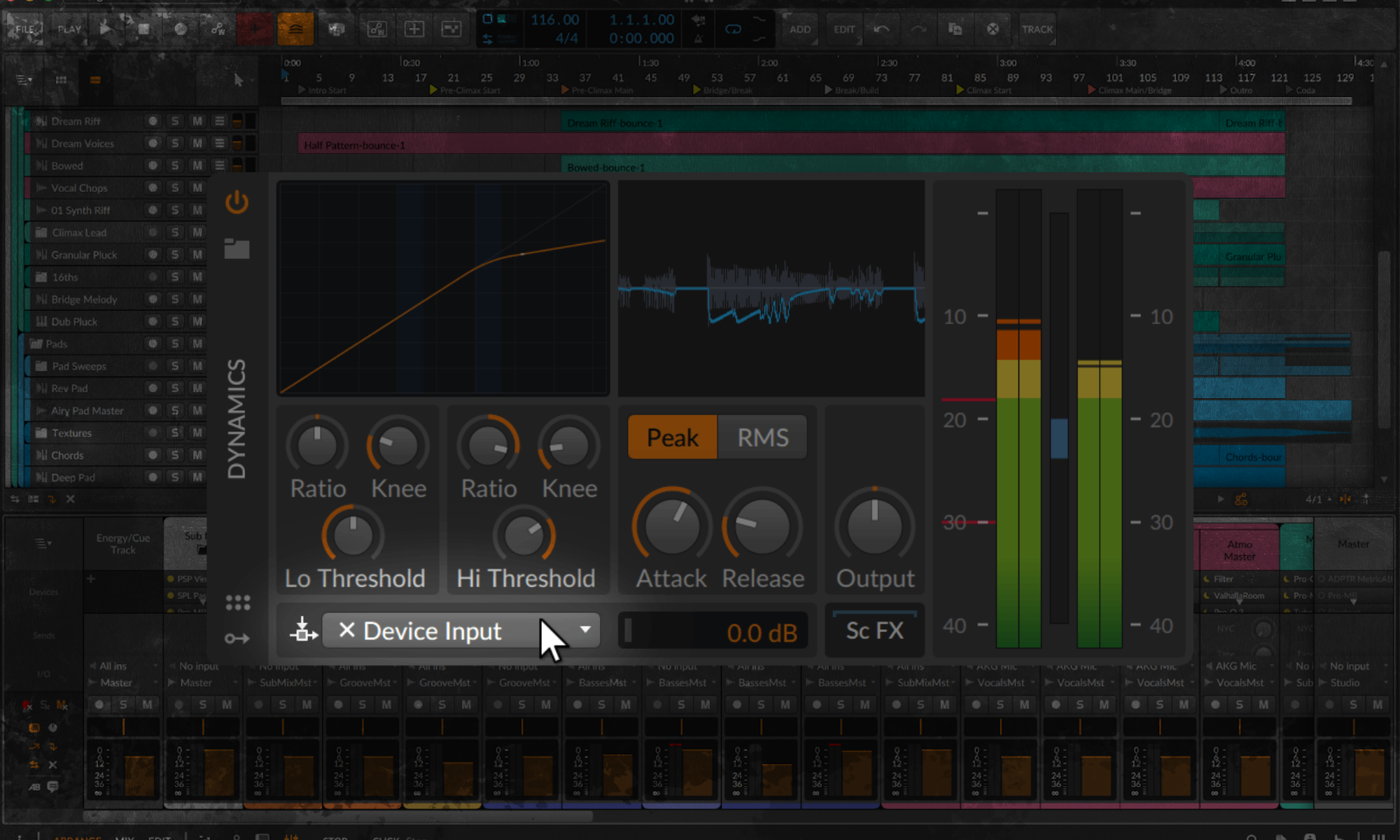Click the arrow routing icon on the Dynamics panel
This screenshot has width=1400, height=840.
tap(237, 638)
